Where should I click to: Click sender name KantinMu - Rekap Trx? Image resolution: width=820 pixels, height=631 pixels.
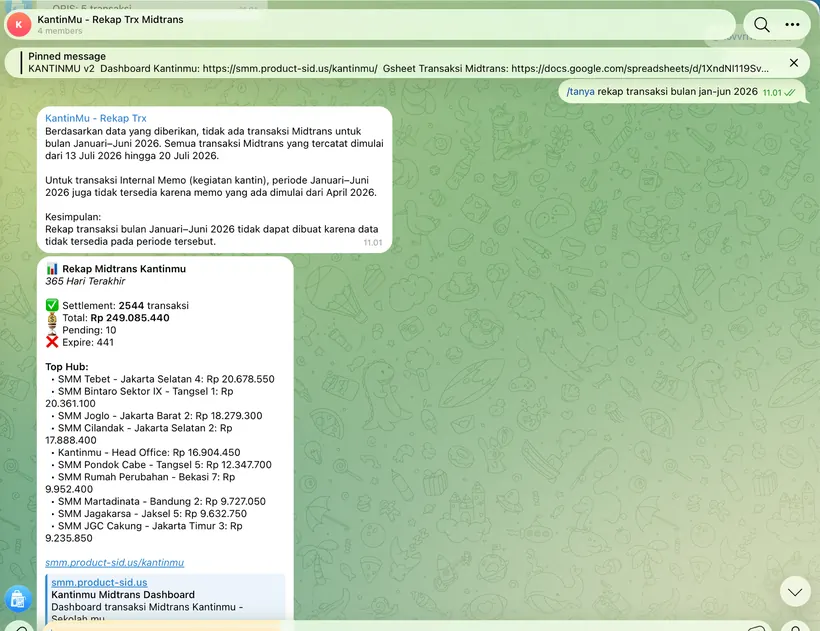(96, 118)
